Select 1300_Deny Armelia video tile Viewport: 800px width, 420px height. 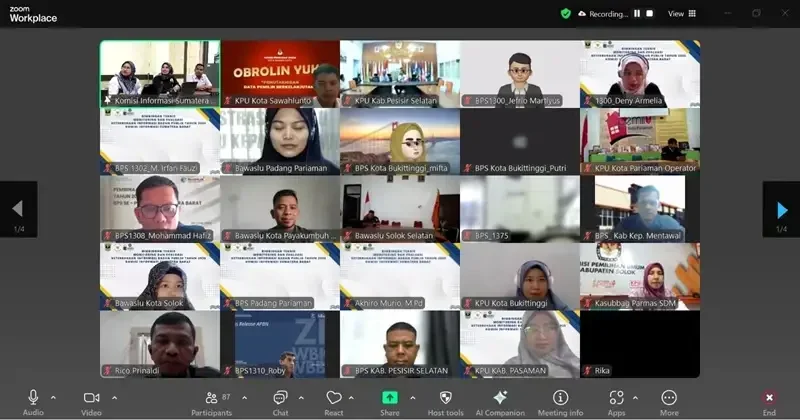point(640,74)
